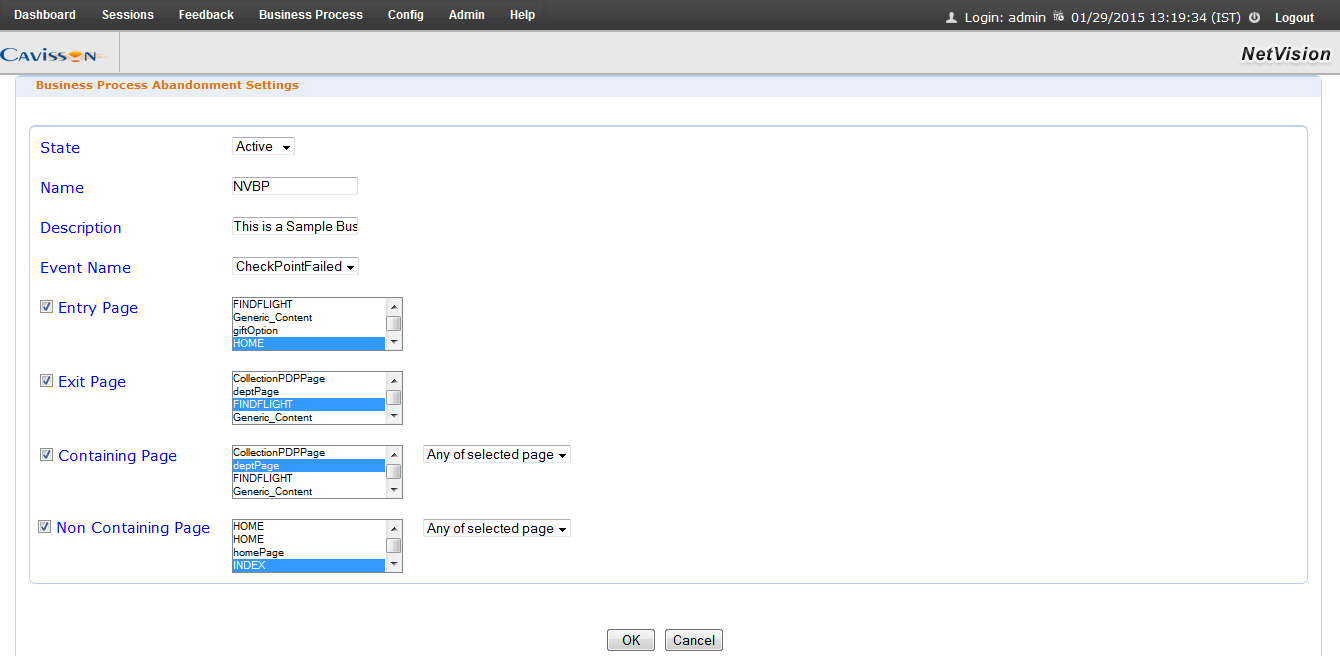The image size is (1340, 656).
Task: Select FINDFLIGHT in Containing Page list
Action: point(309,478)
